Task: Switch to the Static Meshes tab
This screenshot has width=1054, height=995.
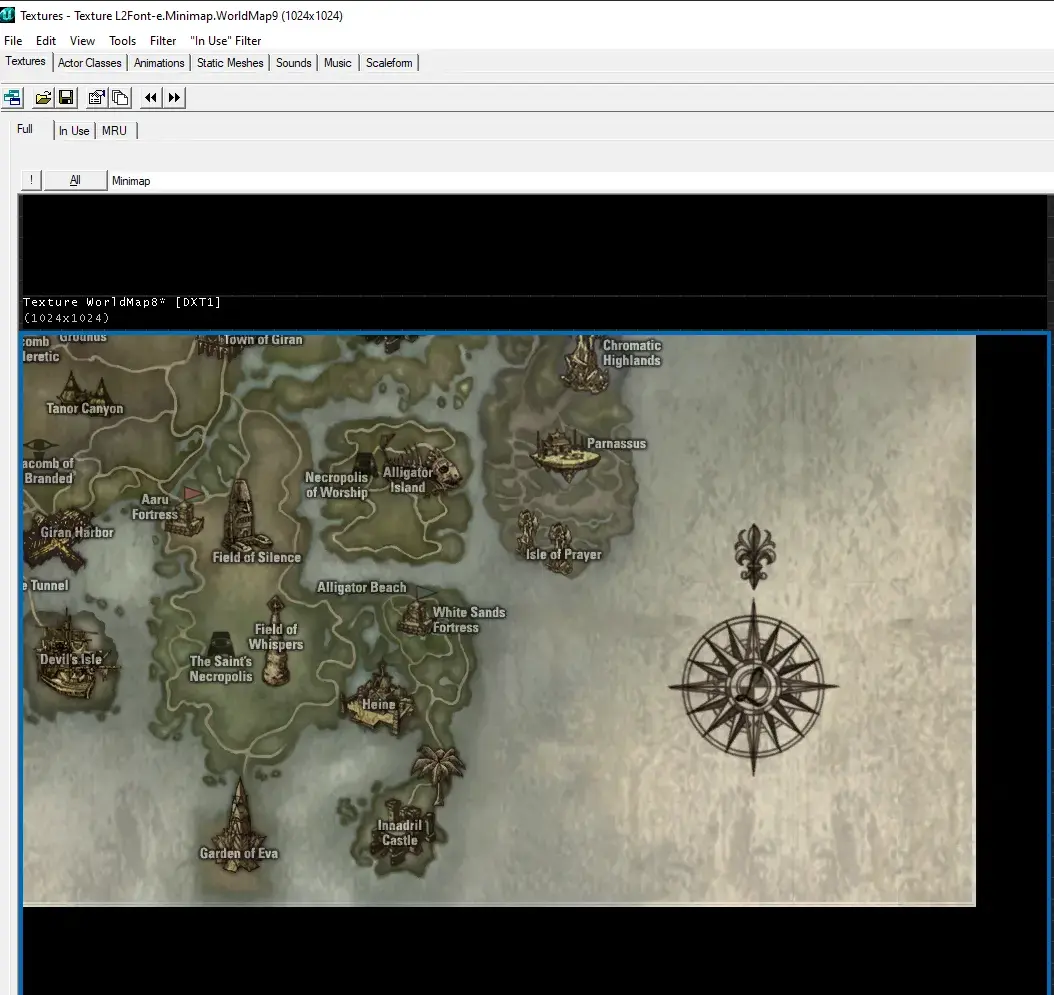Action: tap(230, 63)
